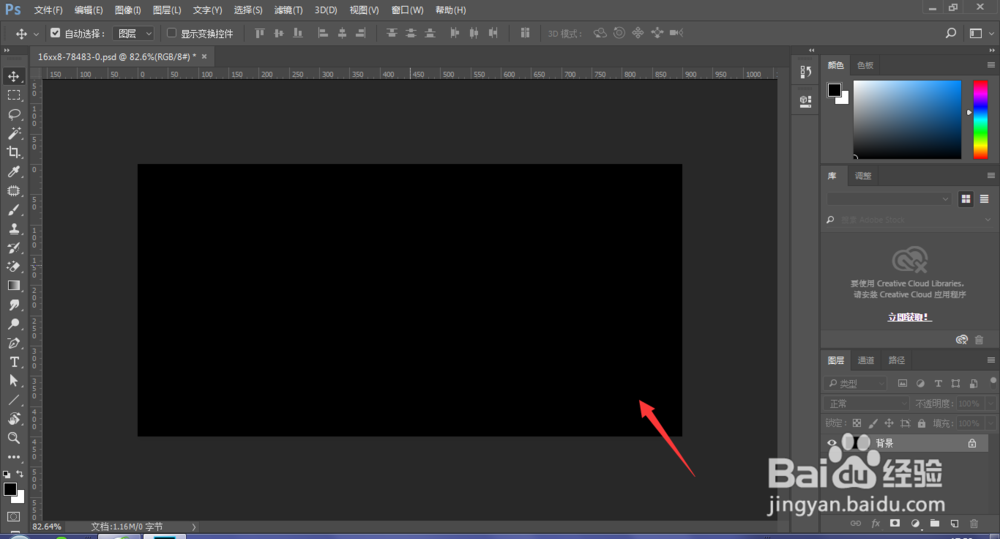Screen dimensions: 1000x539
Task: Toggle lock all padlock icon
Action: tap(921, 423)
